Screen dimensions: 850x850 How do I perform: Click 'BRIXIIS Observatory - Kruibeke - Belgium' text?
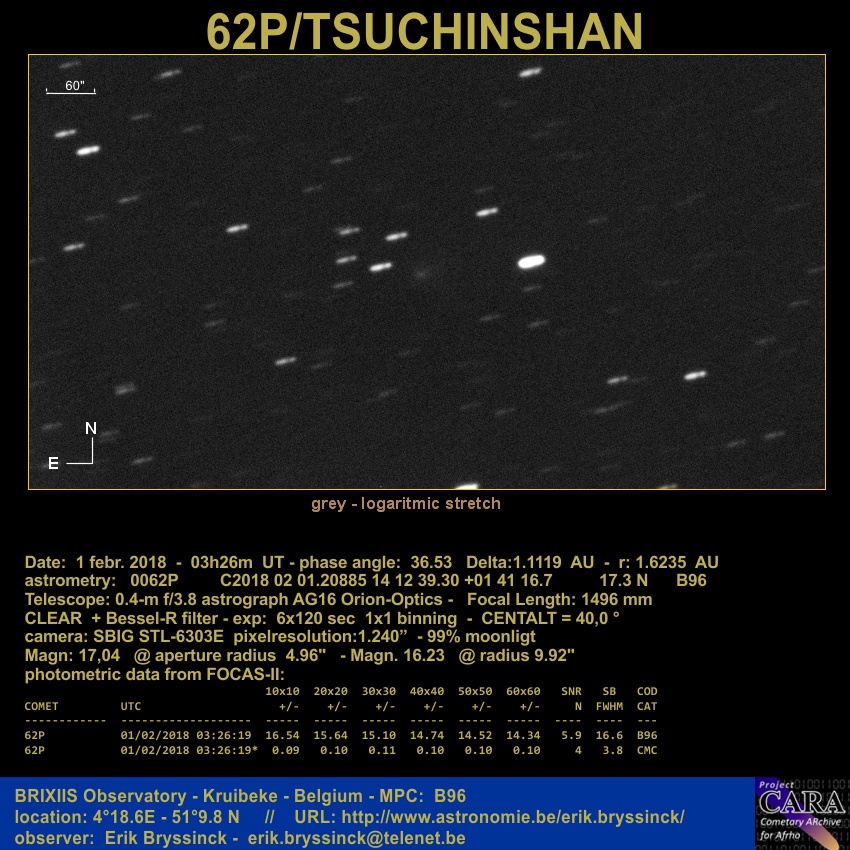click(189, 796)
